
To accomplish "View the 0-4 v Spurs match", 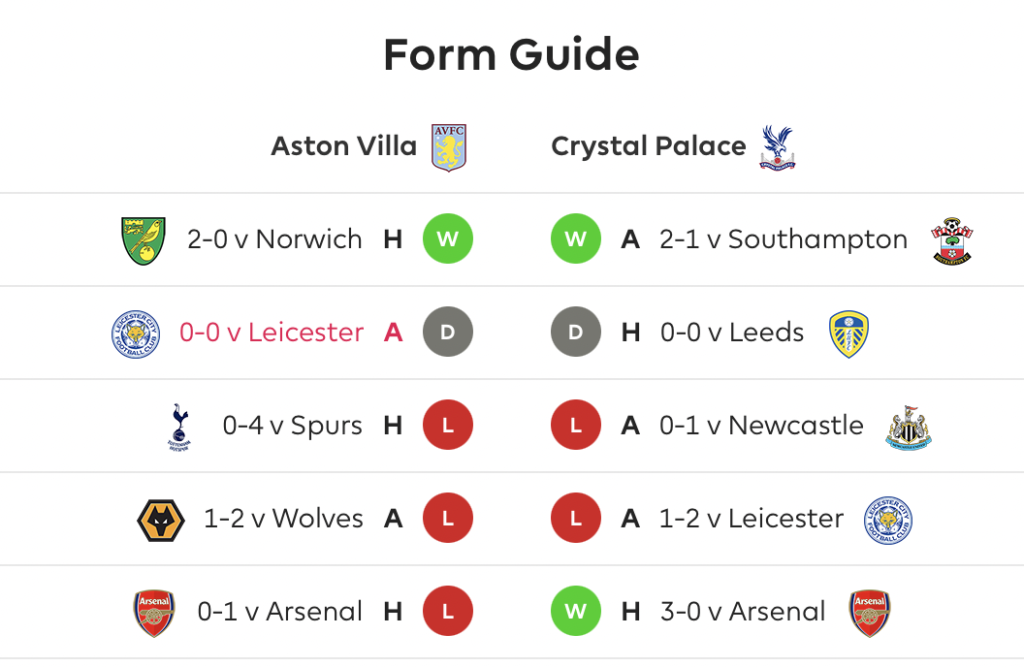I will coord(292,425).
